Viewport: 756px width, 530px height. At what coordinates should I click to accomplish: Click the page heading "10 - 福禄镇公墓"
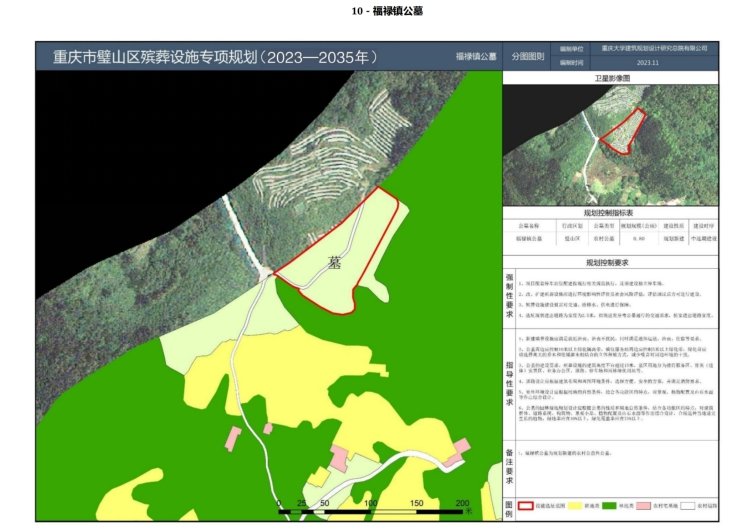click(387, 11)
